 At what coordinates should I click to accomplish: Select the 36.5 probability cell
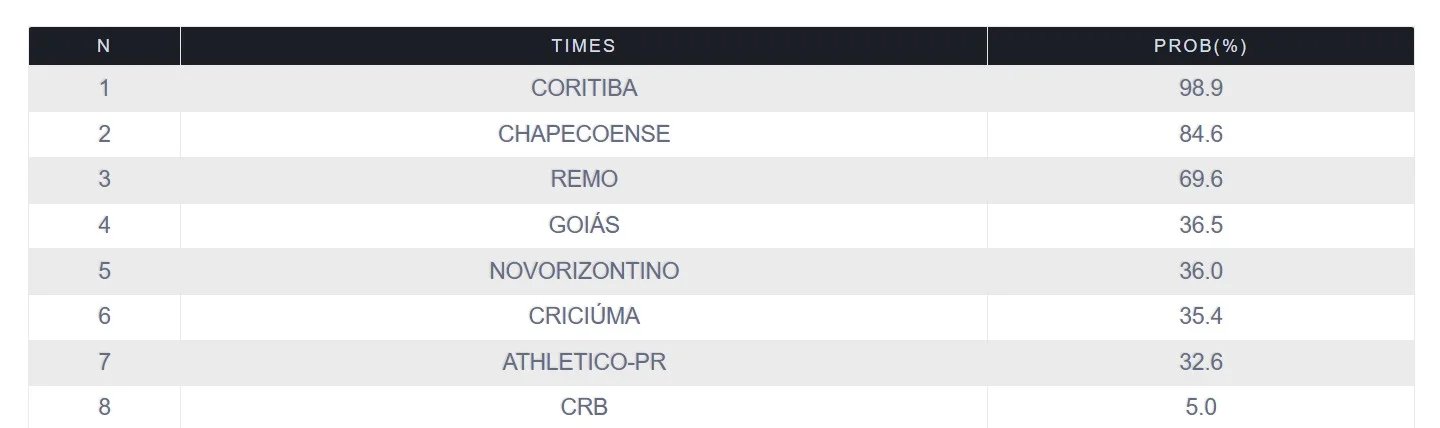pyautogui.click(x=1200, y=225)
